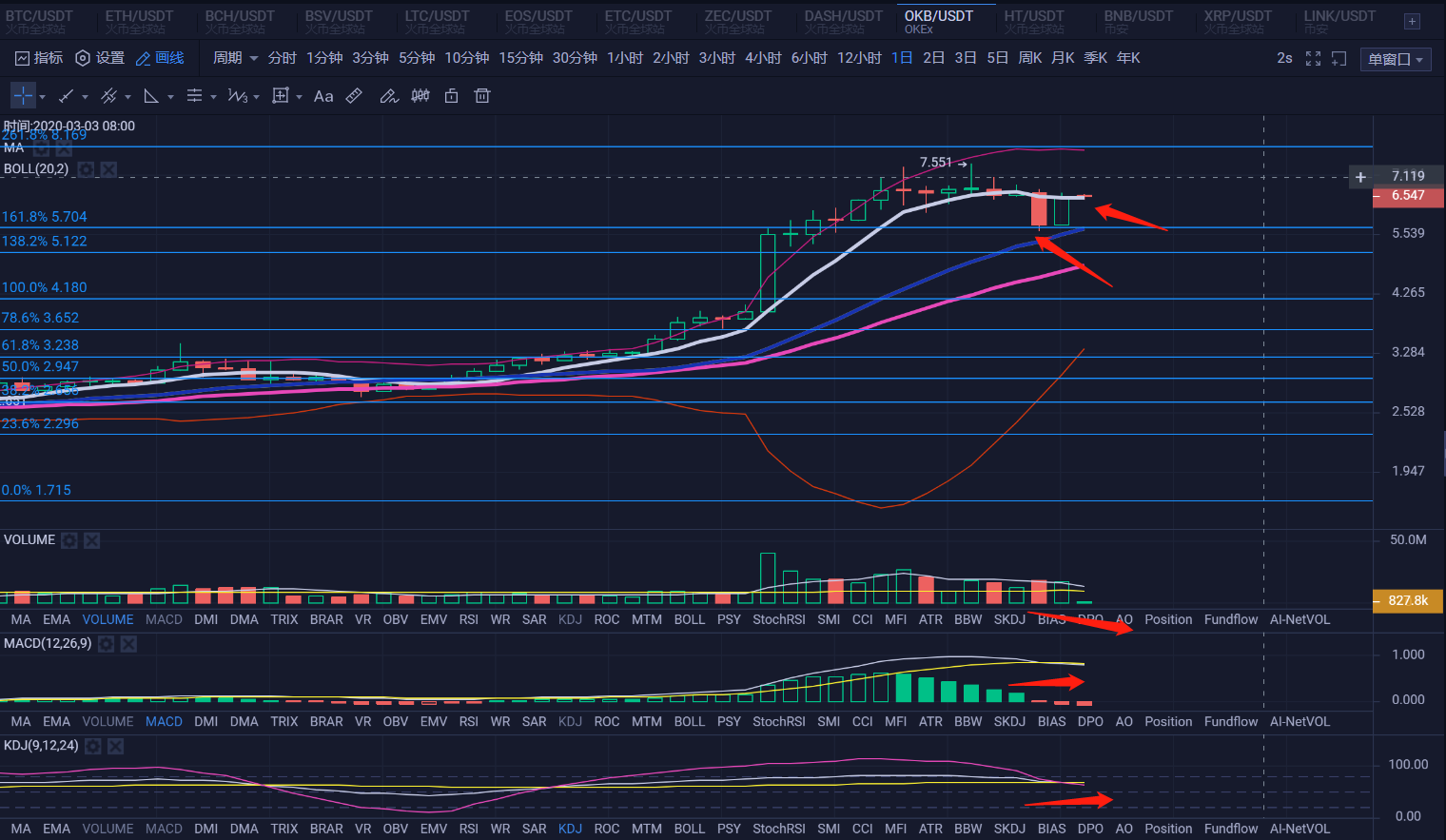Viewport: 1446px width, 840px height.
Task: Click the lock drawings icon
Action: coord(452,96)
